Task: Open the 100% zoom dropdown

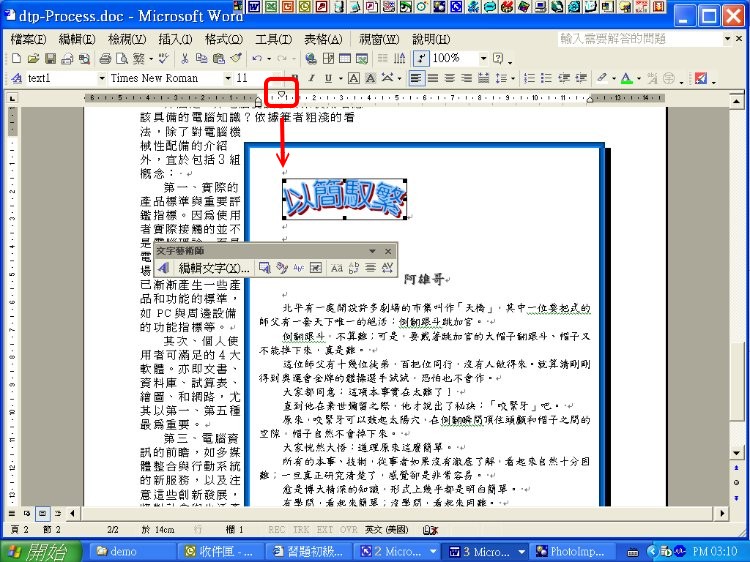Action: pos(483,58)
